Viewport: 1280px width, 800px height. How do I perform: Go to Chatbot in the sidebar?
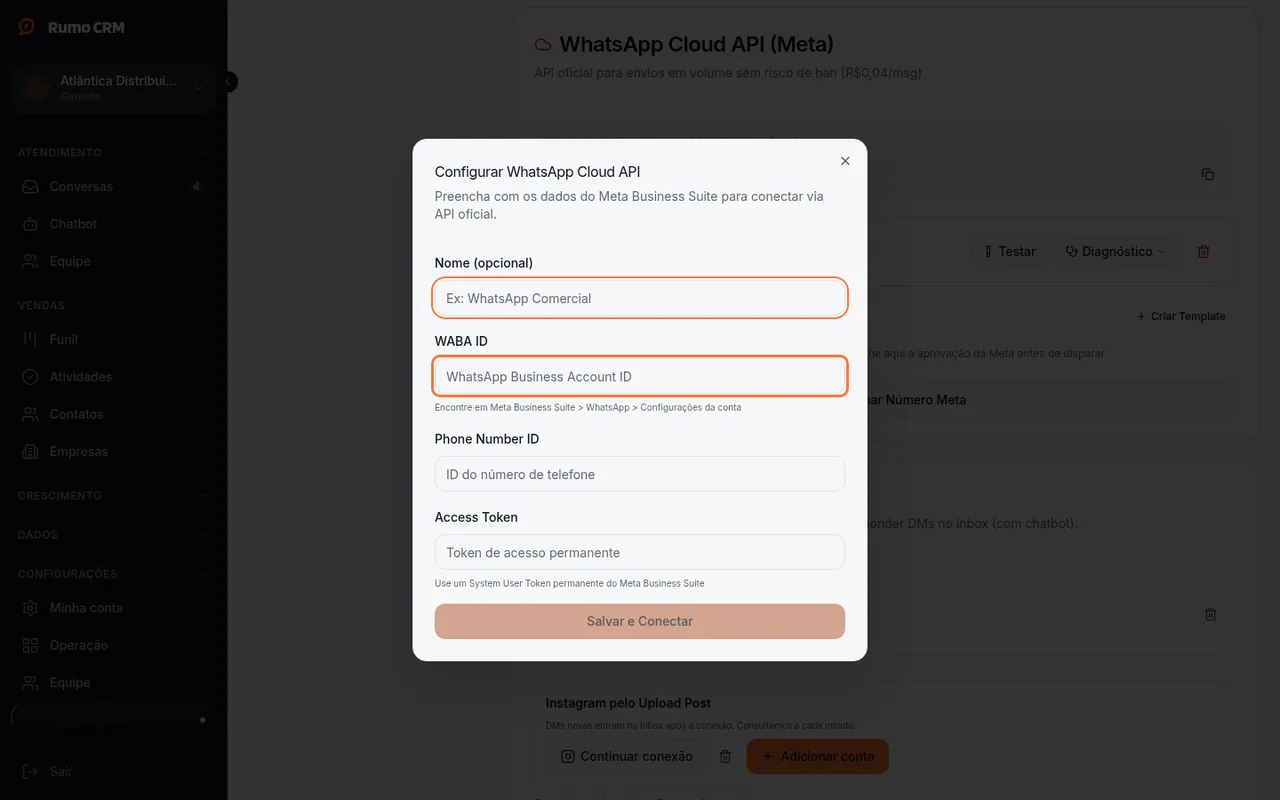point(114,224)
